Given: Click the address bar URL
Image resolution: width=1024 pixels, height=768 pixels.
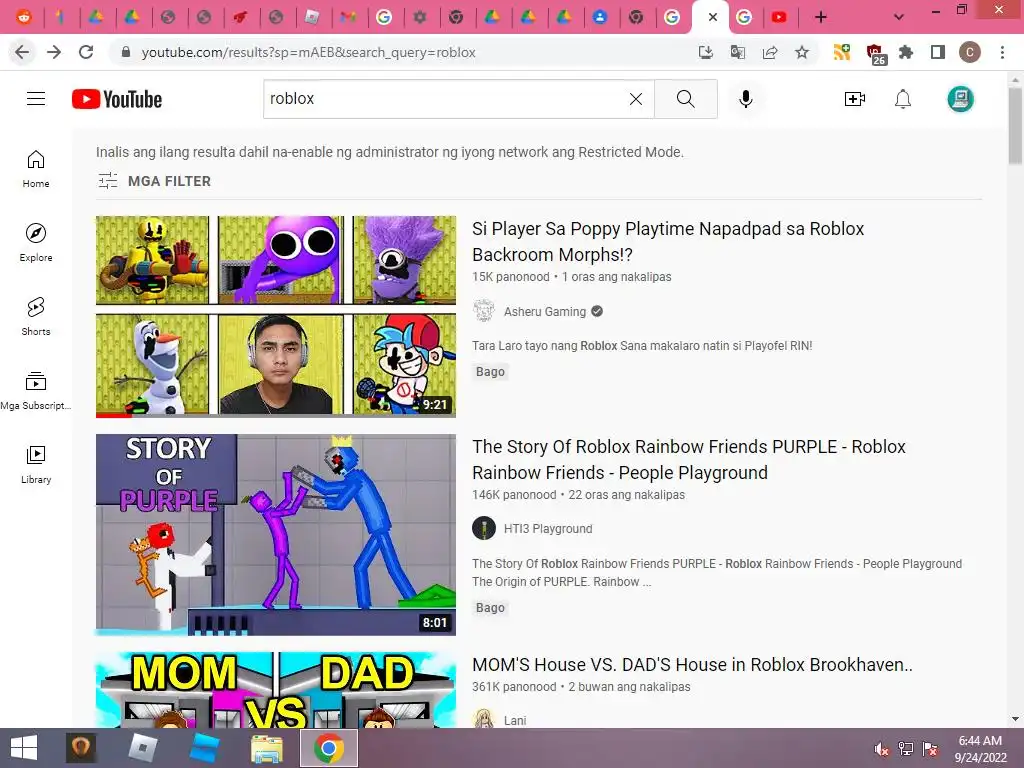Looking at the screenshot, I should 308,52.
